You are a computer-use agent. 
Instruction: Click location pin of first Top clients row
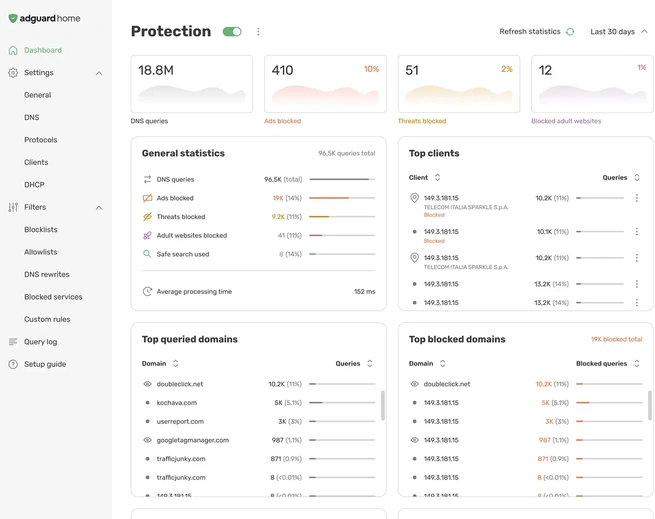click(414, 198)
